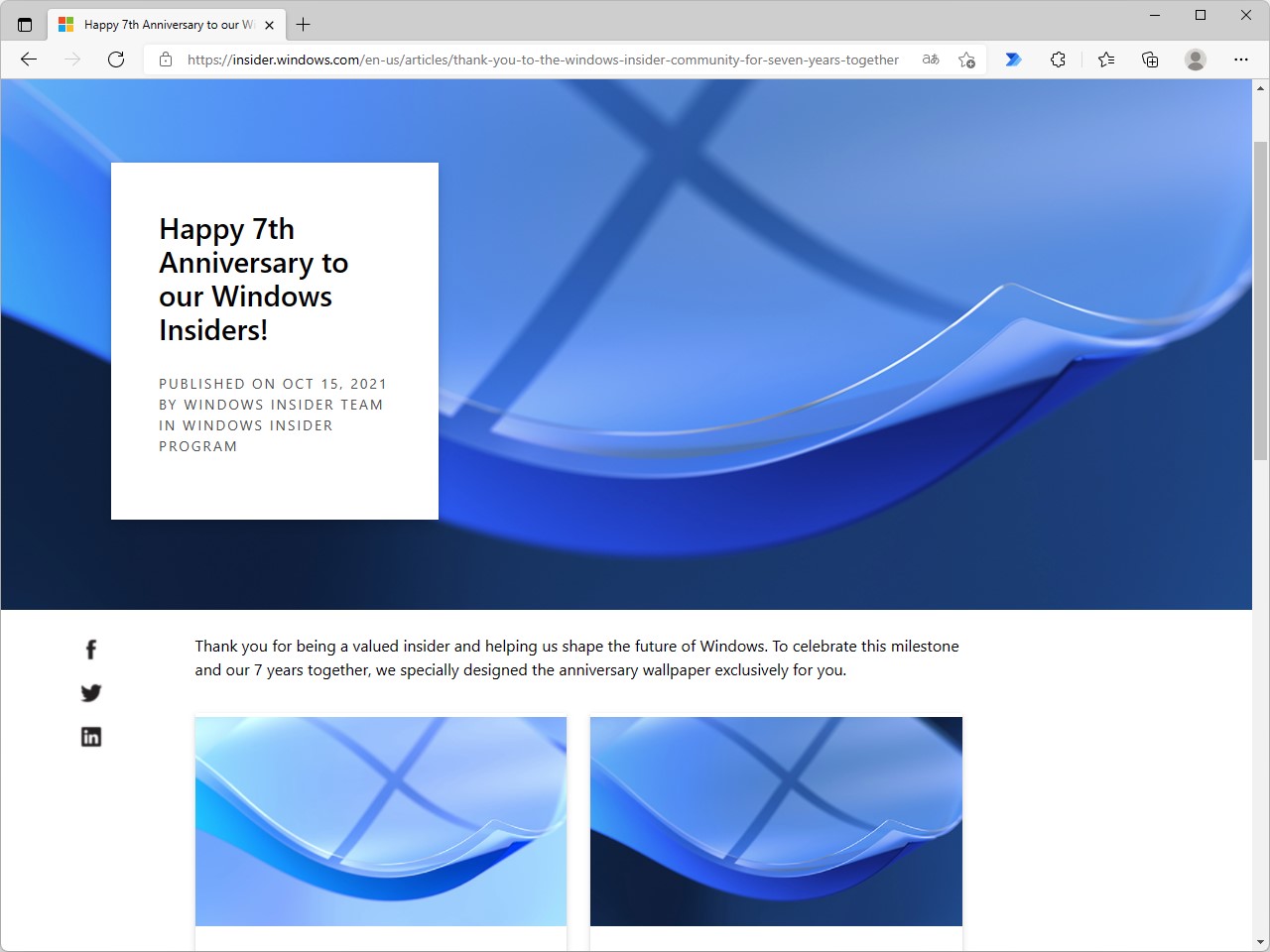This screenshot has height=952, width=1270.
Task: Open a new browser tab
Action: tap(304, 24)
